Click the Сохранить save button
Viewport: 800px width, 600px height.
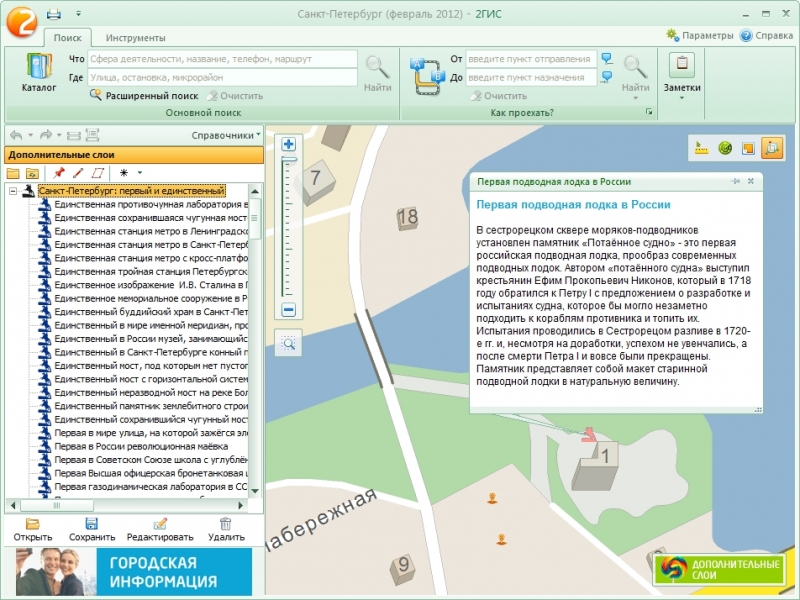92,530
